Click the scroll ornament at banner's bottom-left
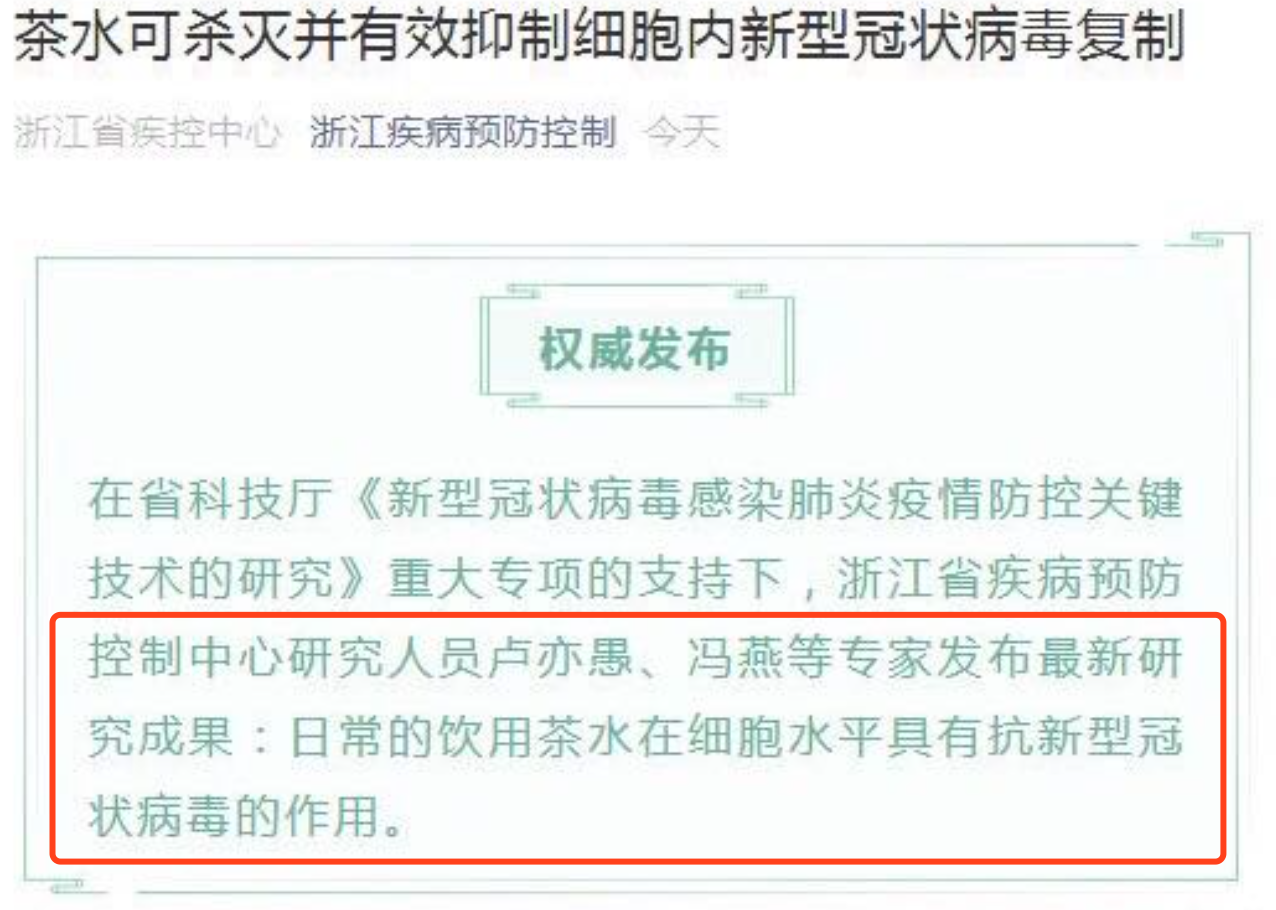The width and height of the screenshot is (1276, 910). point(523,401)
